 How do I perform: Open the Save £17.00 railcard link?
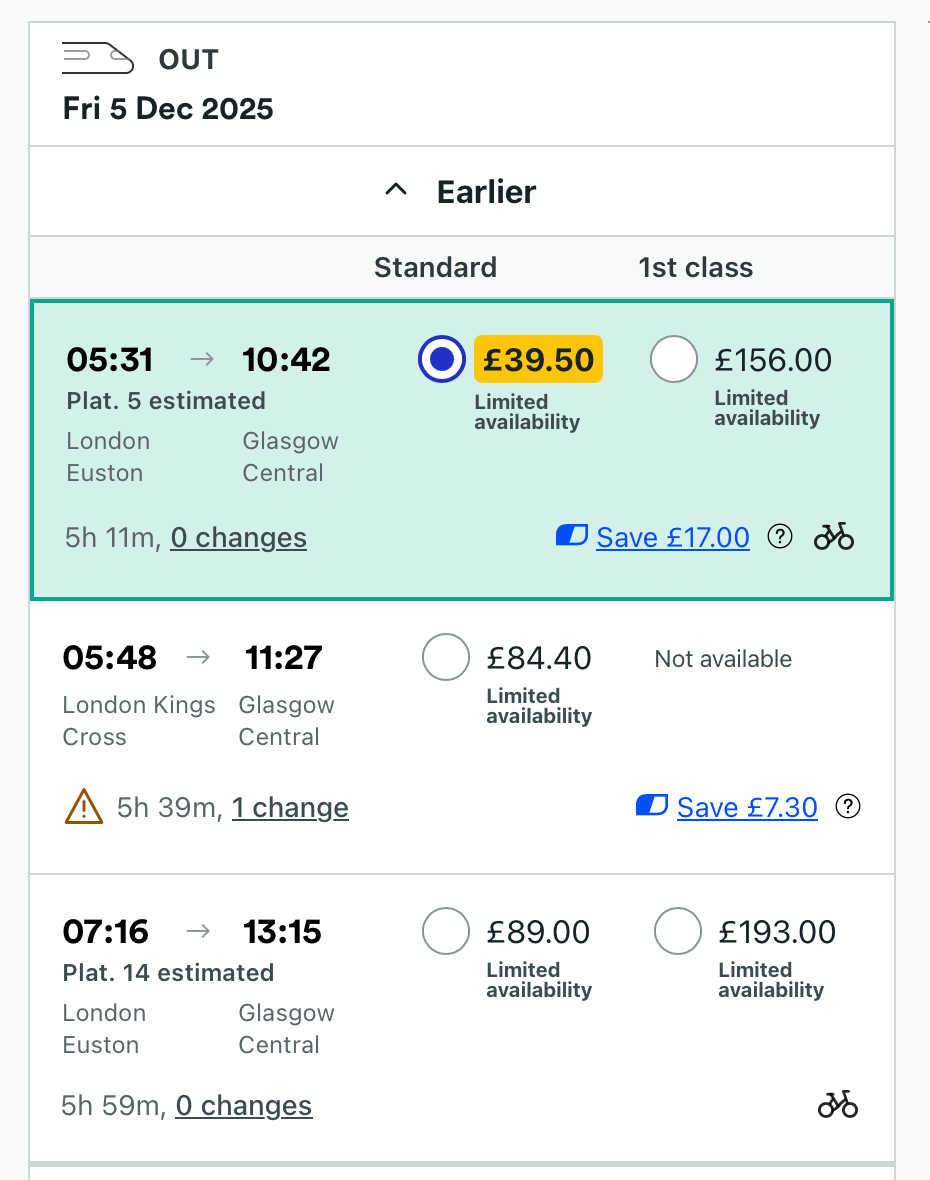point(672,538)
